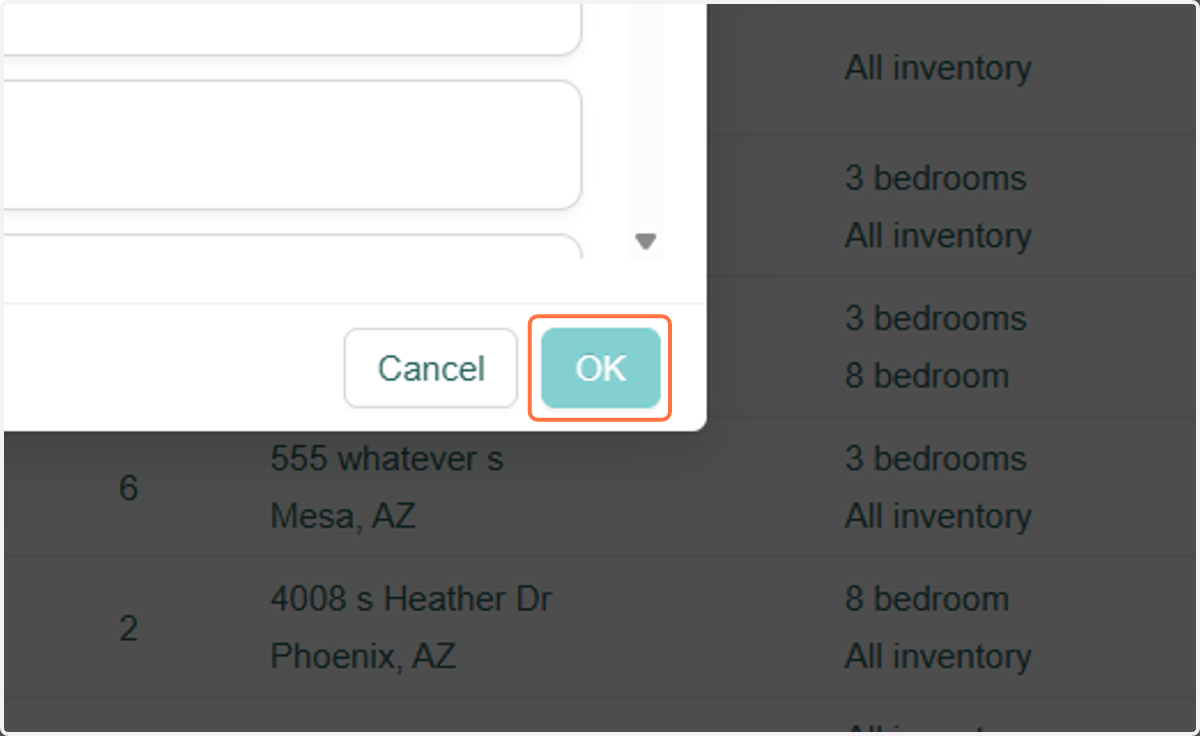Focus the cut-off field just above dialog footer
This screenshot has height=736, width=1200.
(292, 246)
